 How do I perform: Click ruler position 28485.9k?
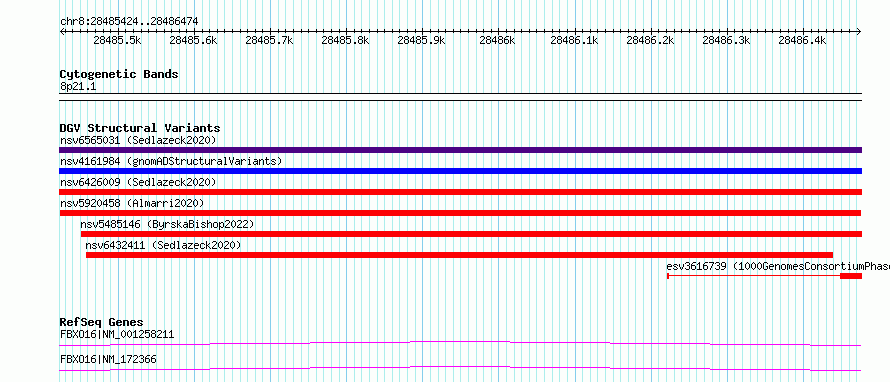point(422,40)
